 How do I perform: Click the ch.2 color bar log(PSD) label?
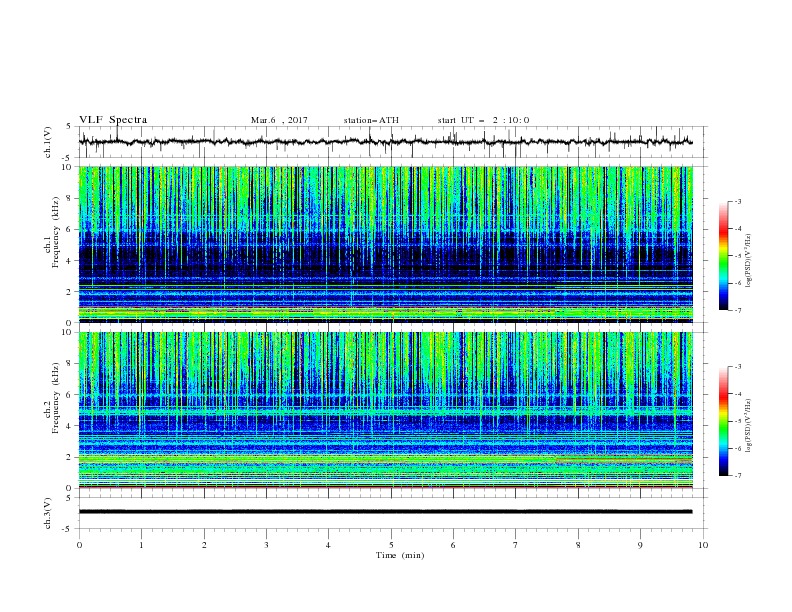coord(749,425)
